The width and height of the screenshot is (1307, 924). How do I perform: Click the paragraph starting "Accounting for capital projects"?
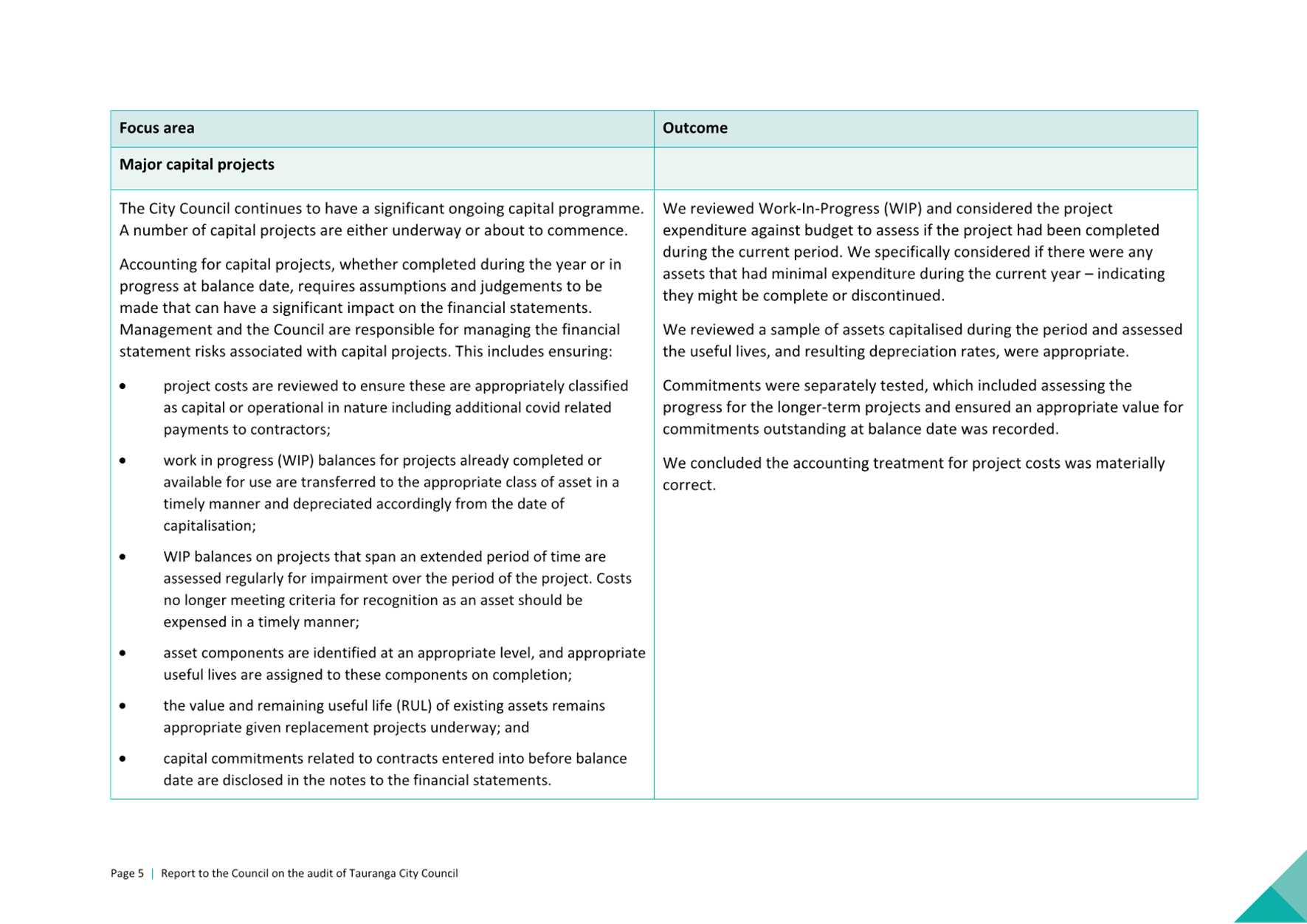coord(369,308)
